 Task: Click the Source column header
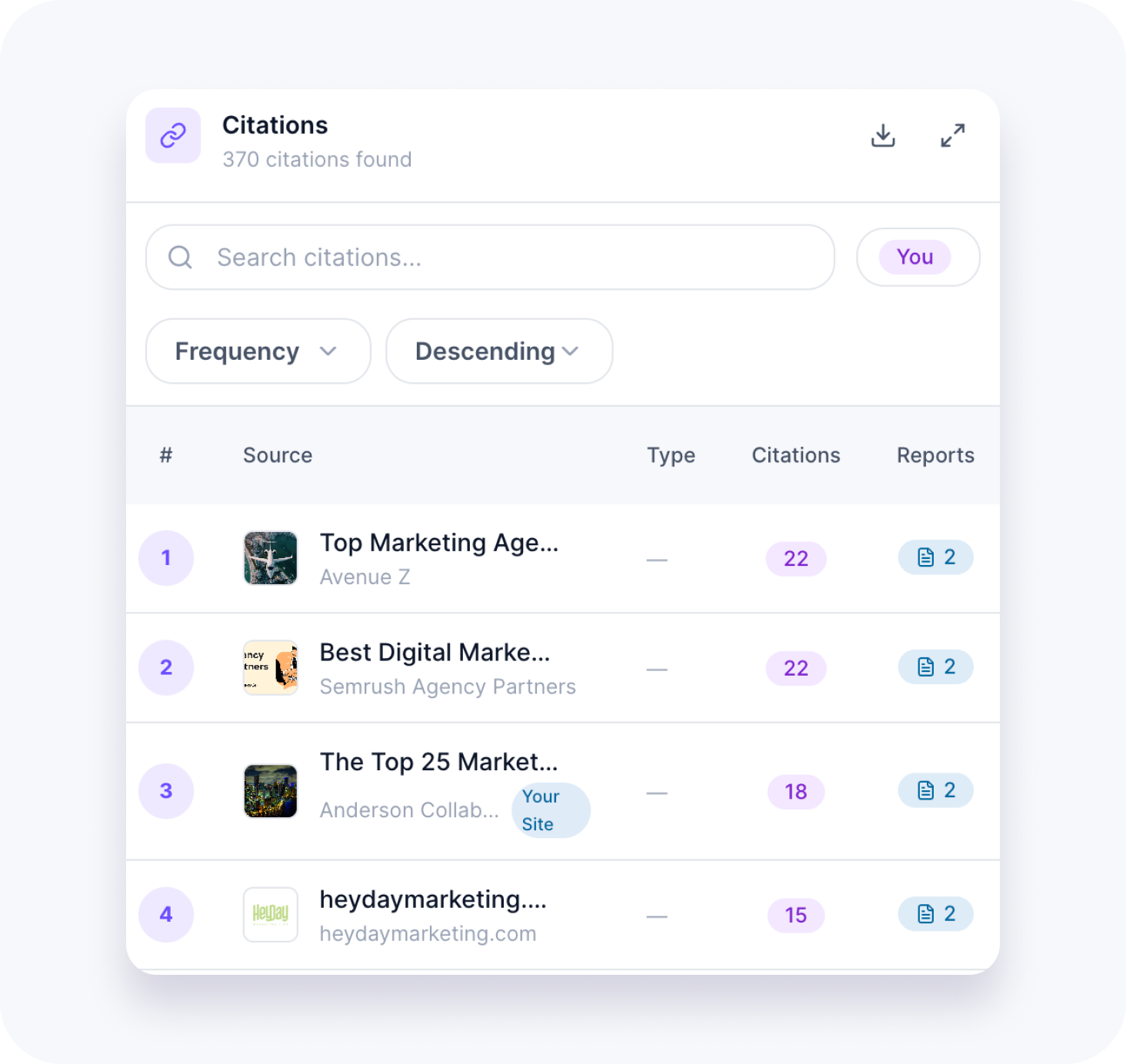pyautogui.click(x=278, y=455)
